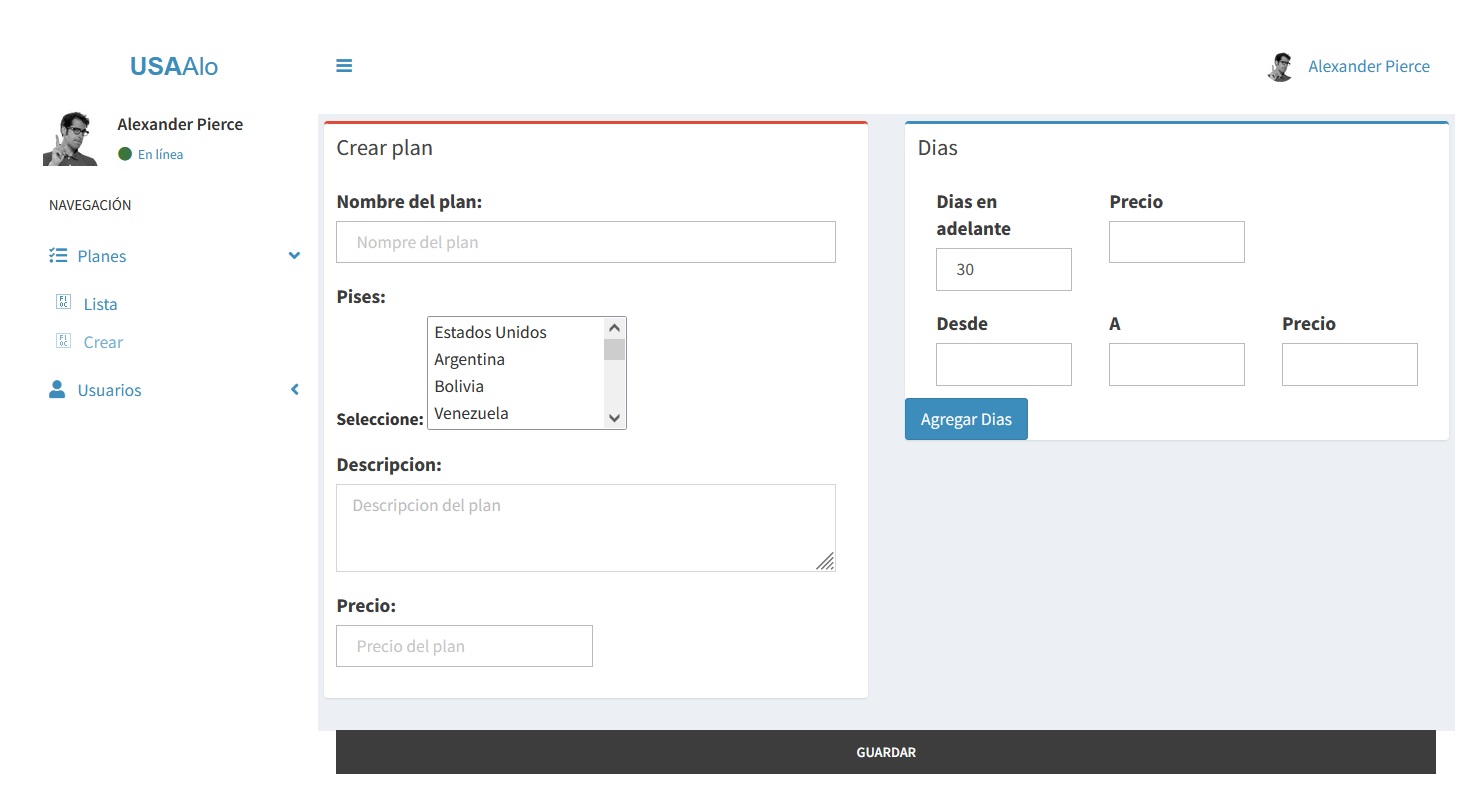The width and height of the screenshot is (1465, 789).
Task: Collapse the Planes menu chevron
Action: coord(294,256)
